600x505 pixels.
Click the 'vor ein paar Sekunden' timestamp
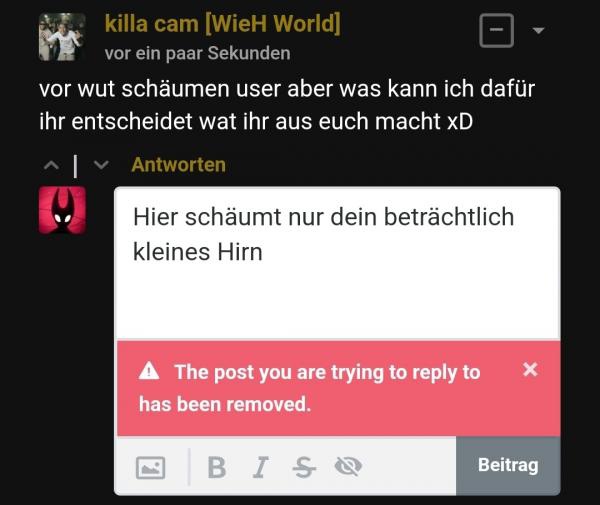click(197, 53)
